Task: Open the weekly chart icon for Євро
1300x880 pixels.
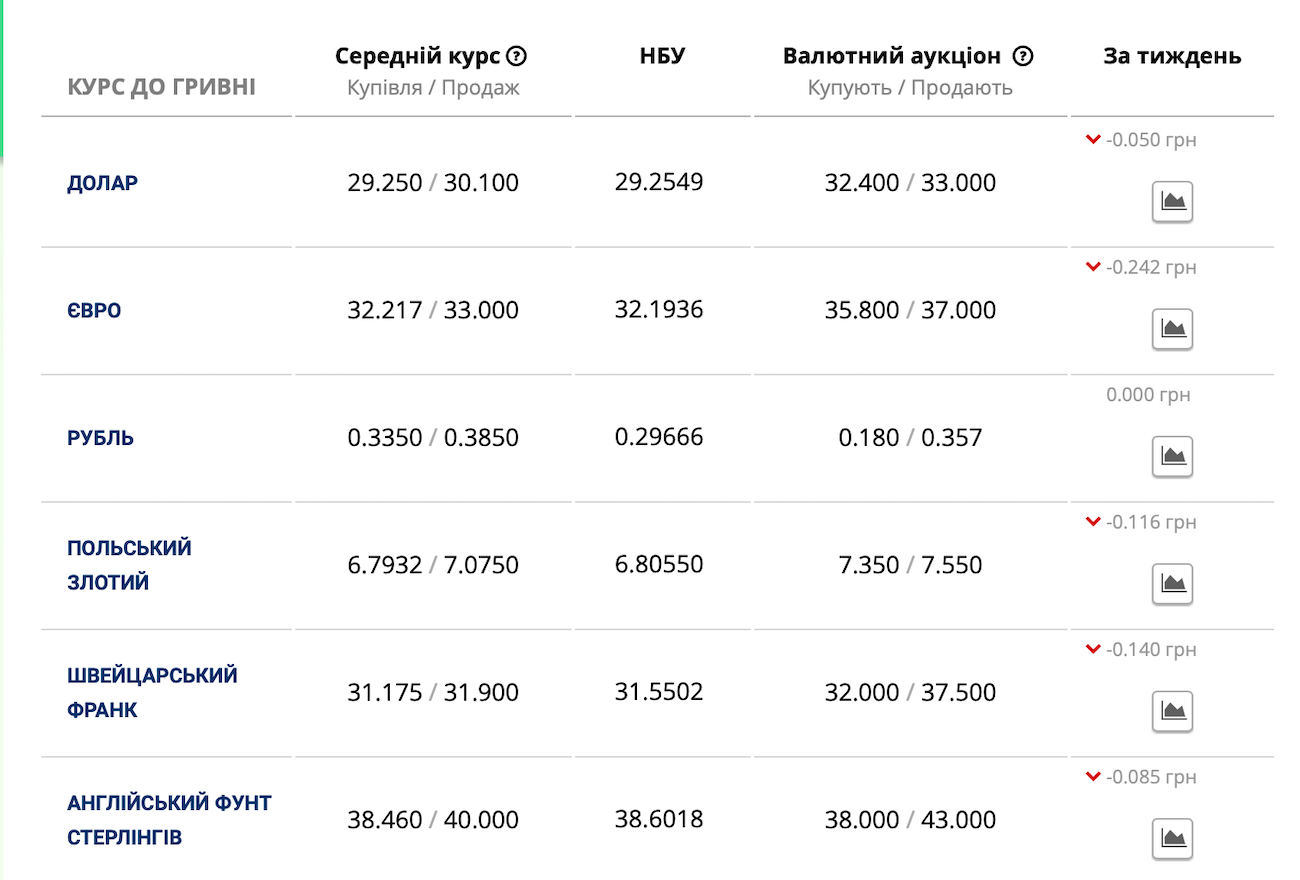Action: tap(1172, 329)
